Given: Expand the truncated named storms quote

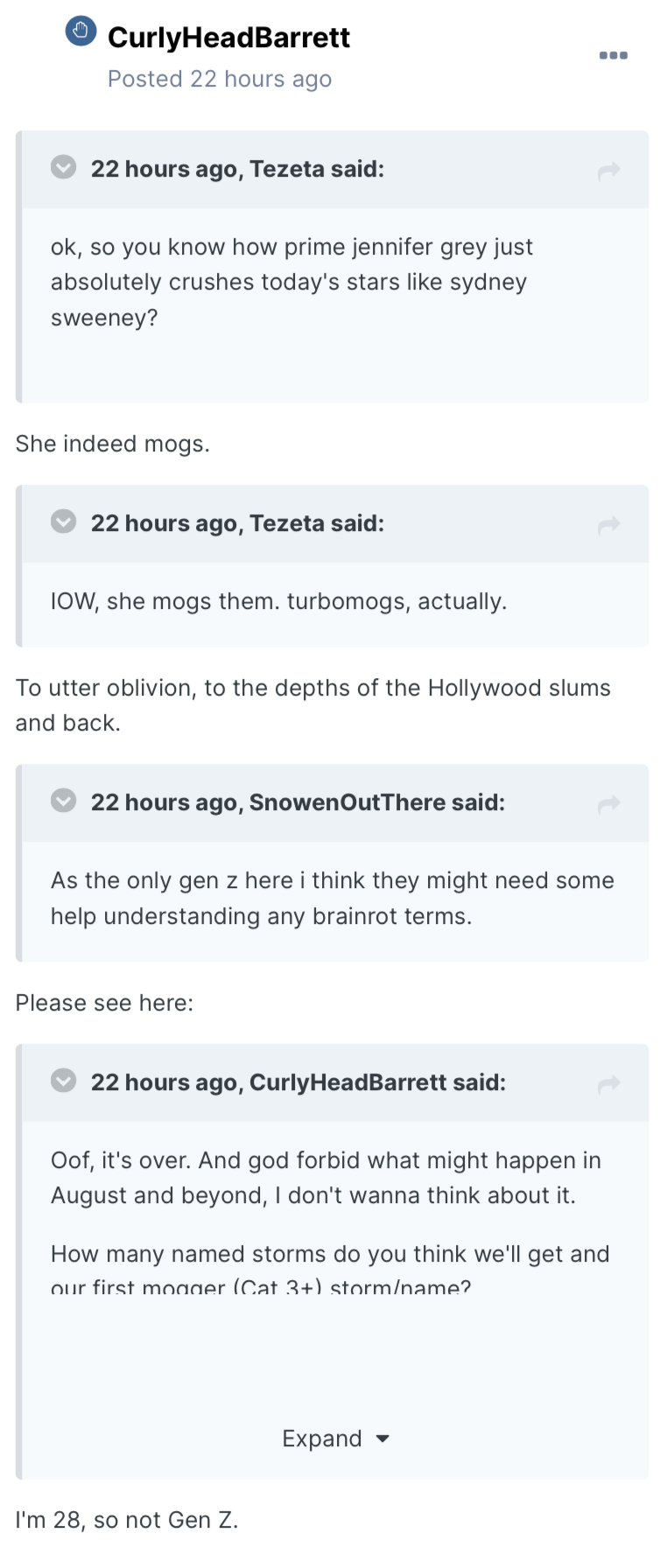Looking at the screenshot, I should [322, 1438].
